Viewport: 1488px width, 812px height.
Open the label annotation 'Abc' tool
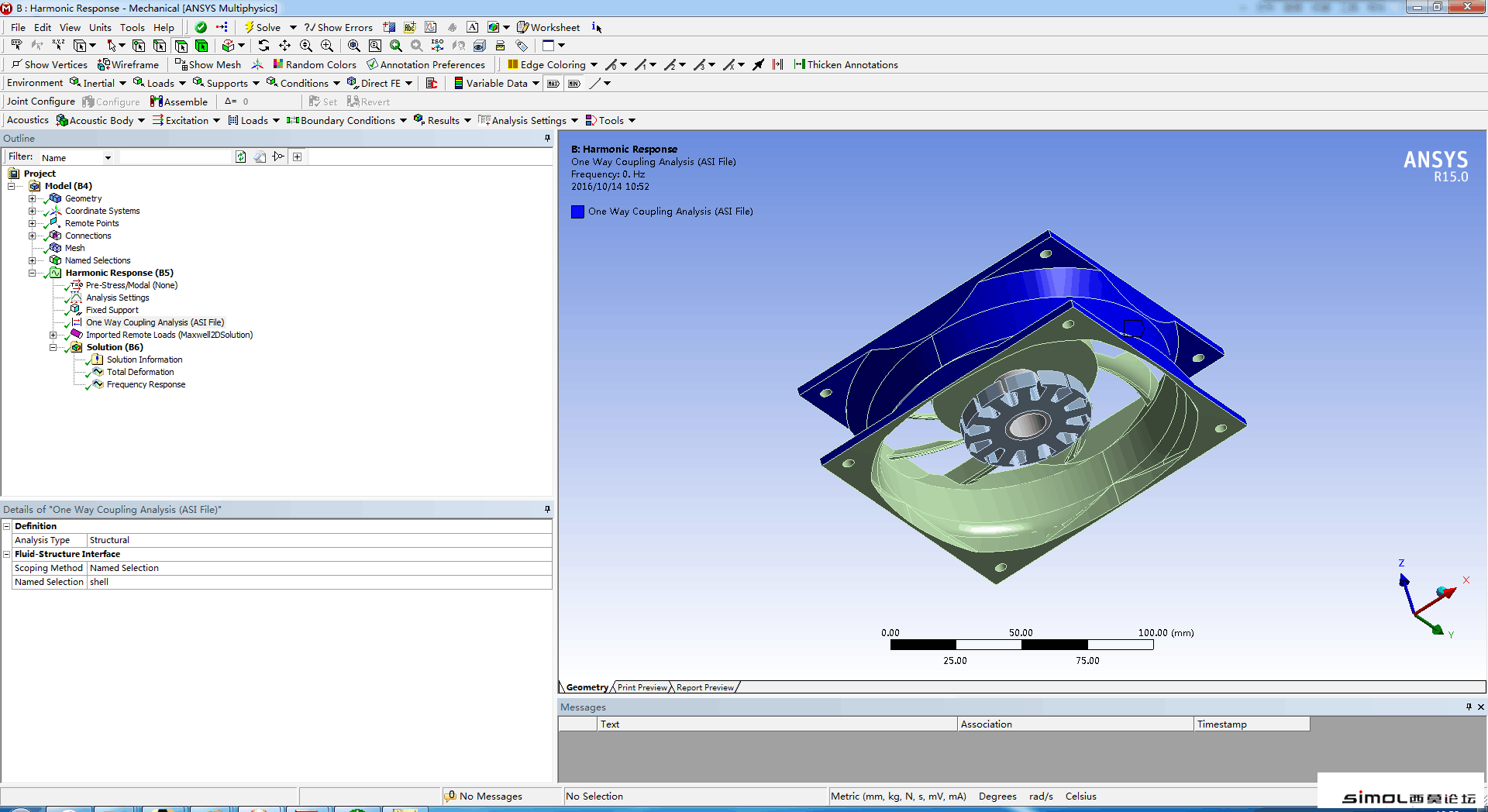point(410,27)
